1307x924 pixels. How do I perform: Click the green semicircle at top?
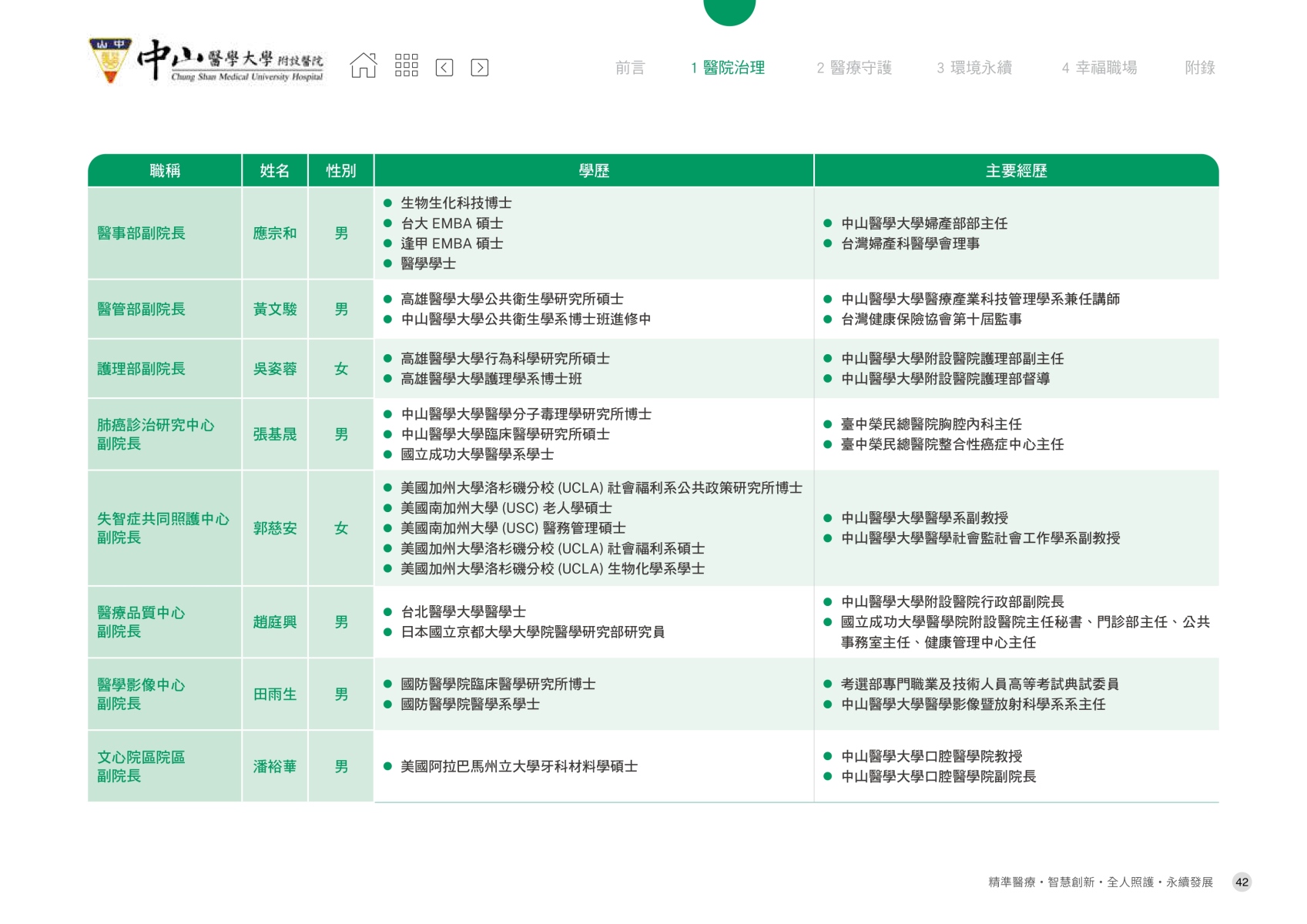pyautogui.click(x=729, y=11)
